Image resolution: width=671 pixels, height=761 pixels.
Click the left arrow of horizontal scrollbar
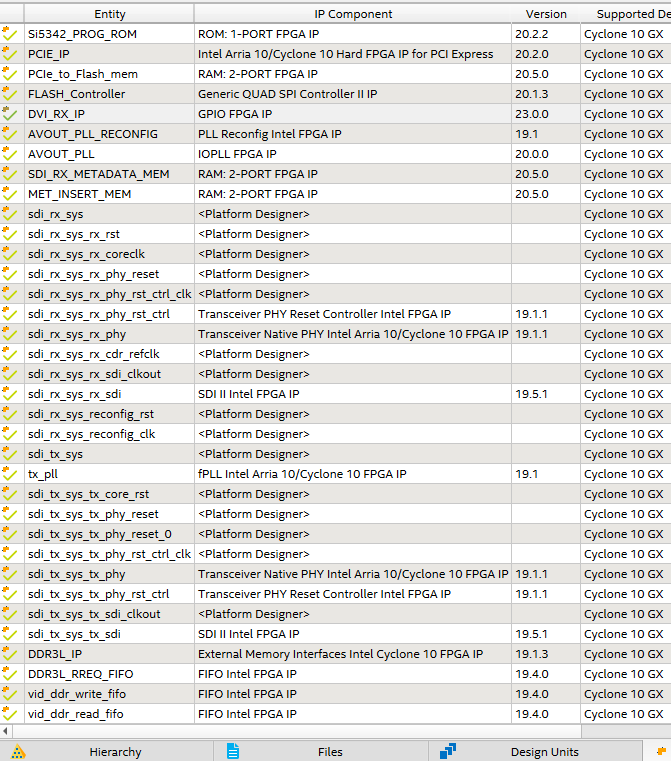click(x=5, y=731)
